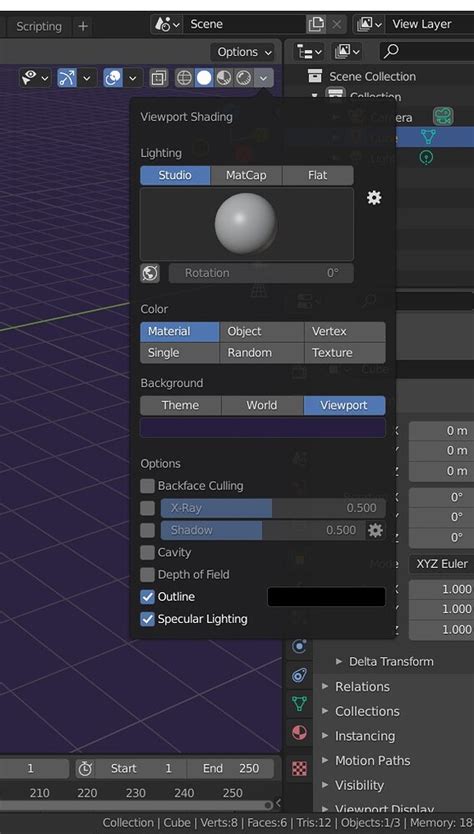The width and height of the screenshot is (474, 834).
Task: Click the Cube mesh data icon
Action: pyautogui.click(x=428, y=137)
